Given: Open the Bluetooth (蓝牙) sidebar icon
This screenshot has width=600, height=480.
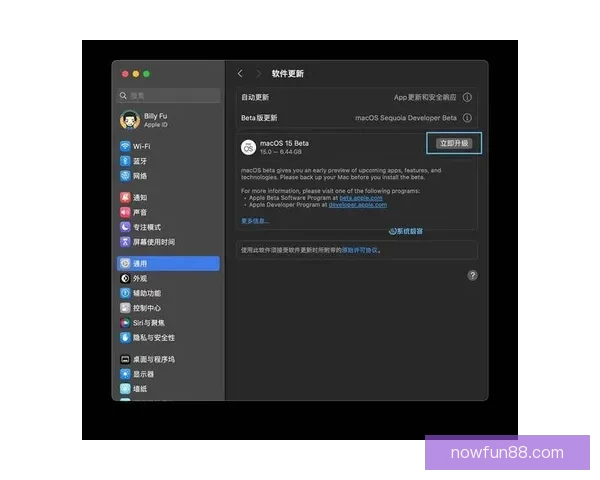Looking at the screenshot, I should coord(125,161).
